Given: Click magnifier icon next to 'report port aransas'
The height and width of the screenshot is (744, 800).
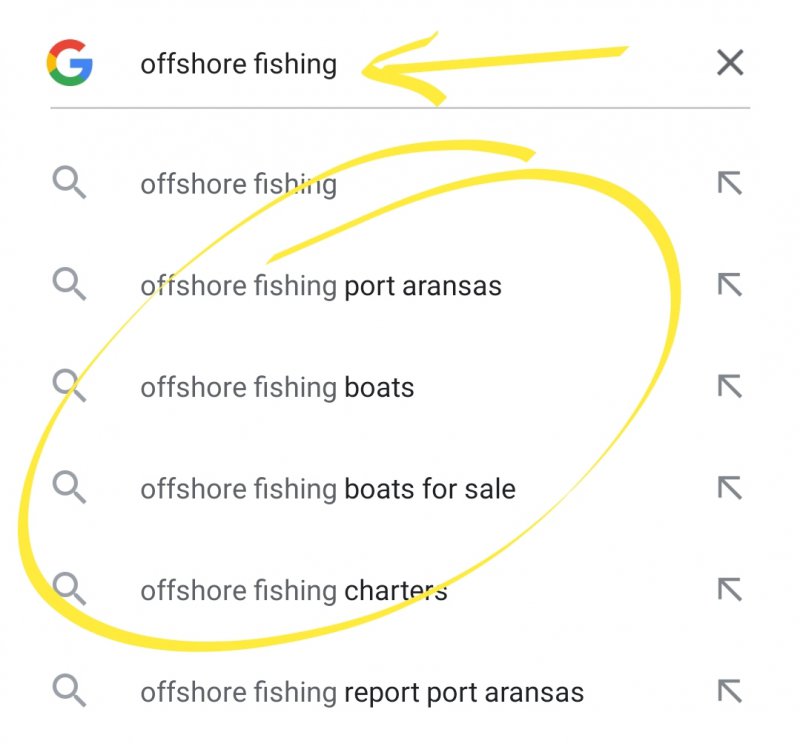Looking at the screenshot, I should pyautogui.click(x=69, y=692).
